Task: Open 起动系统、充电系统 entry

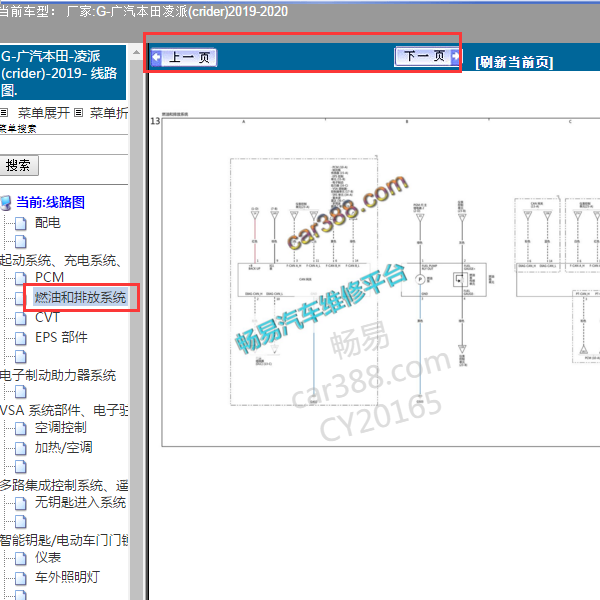Action: (x=60, y=260)
